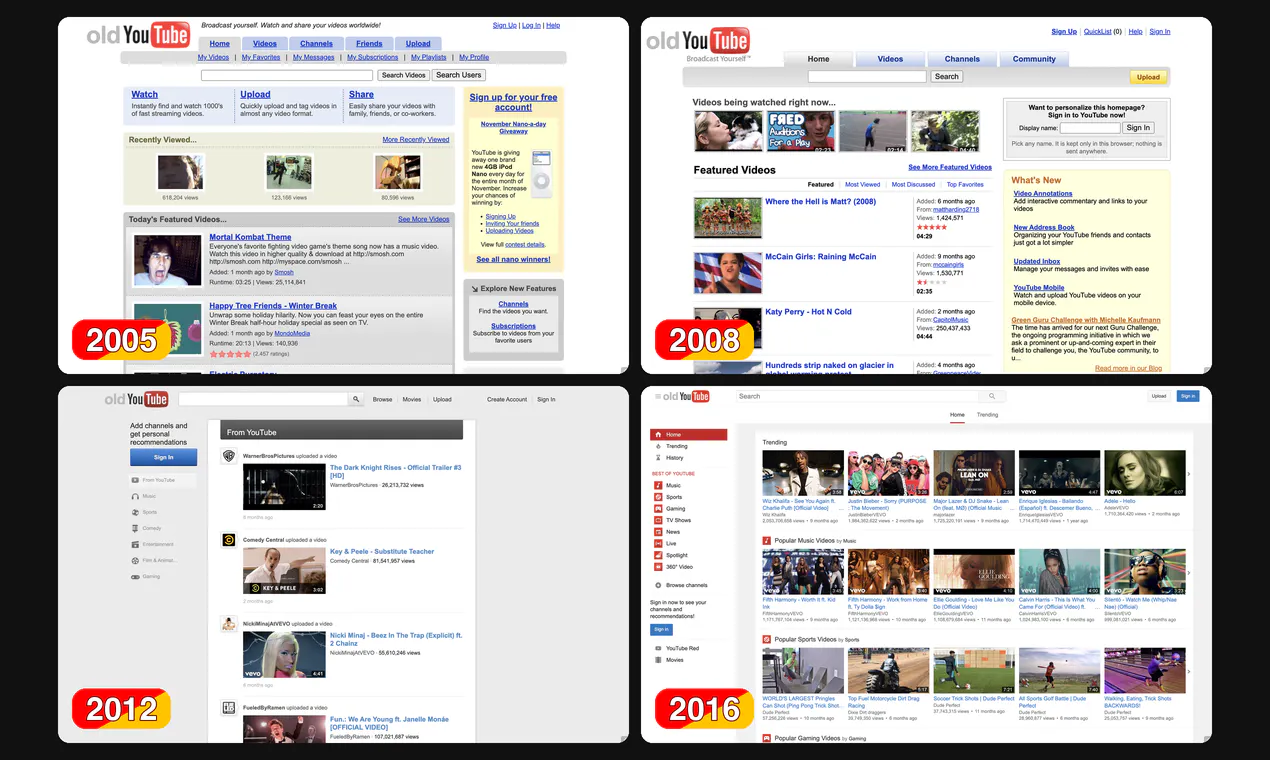1270x760 pixels.
Task: Open the More Recently Viewed link in 2005
Action: (416, 140)
